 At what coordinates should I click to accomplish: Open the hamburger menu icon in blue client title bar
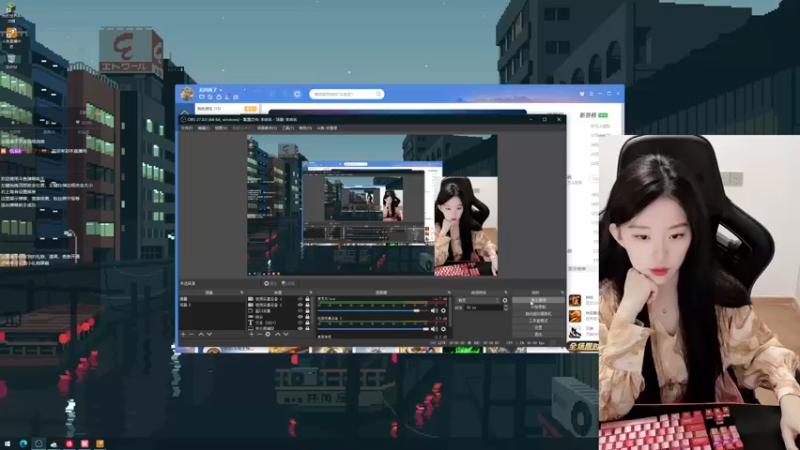[591, 94]
